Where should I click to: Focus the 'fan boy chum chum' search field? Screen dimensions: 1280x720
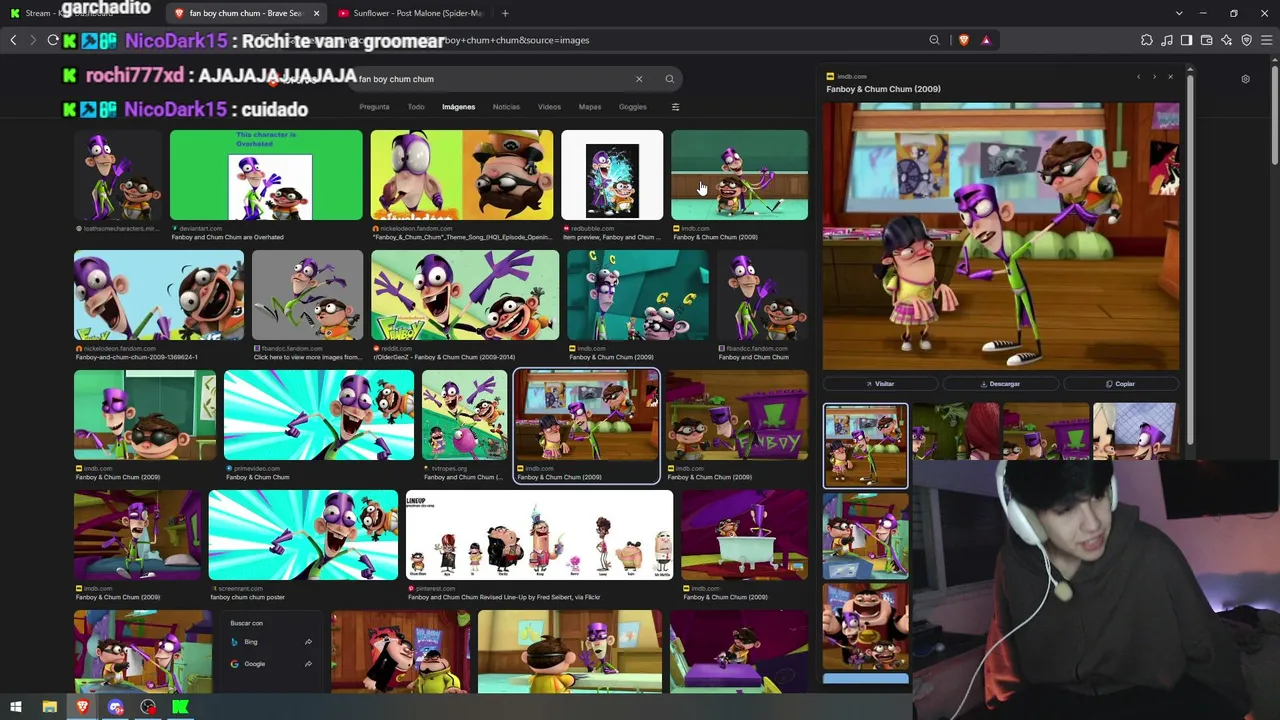click(x=495, y=79)
